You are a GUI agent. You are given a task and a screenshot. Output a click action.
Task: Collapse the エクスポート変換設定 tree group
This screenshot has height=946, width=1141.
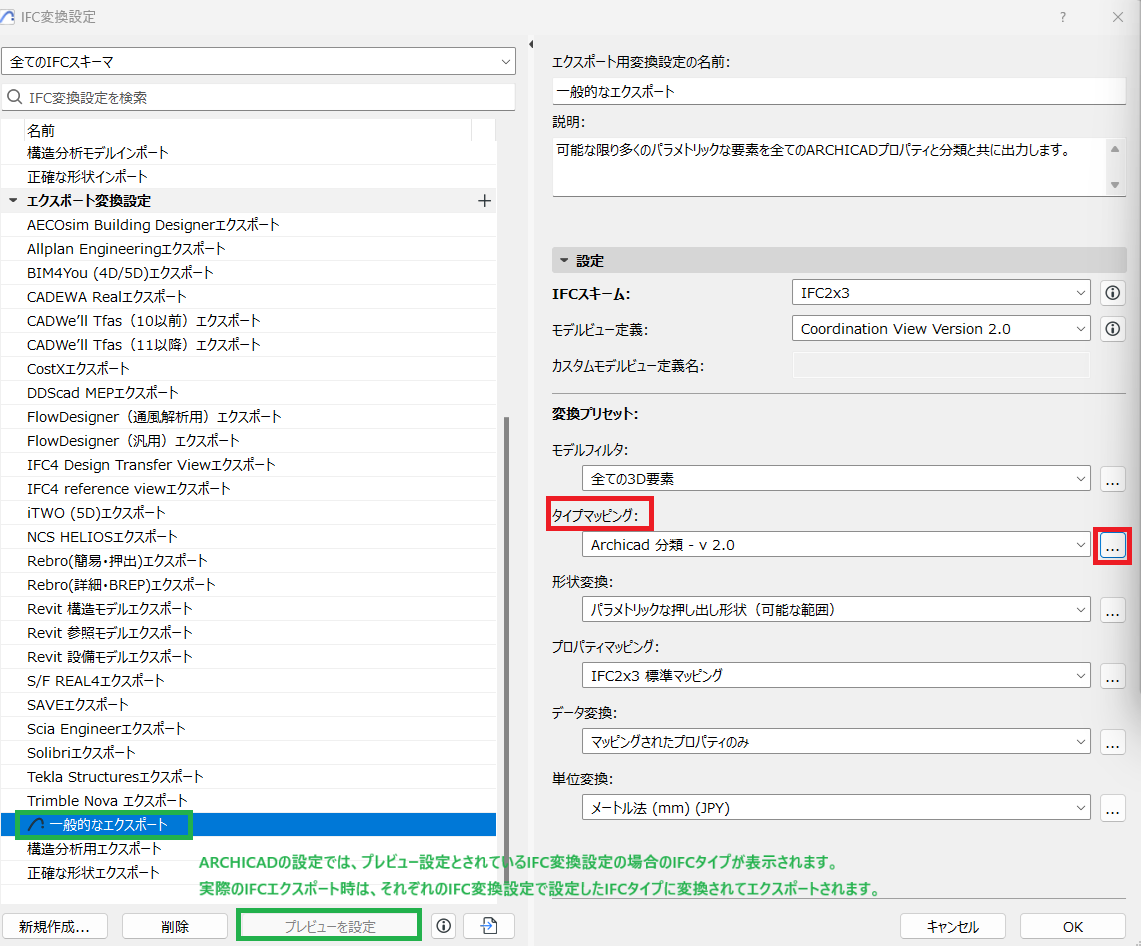[13, 201]
